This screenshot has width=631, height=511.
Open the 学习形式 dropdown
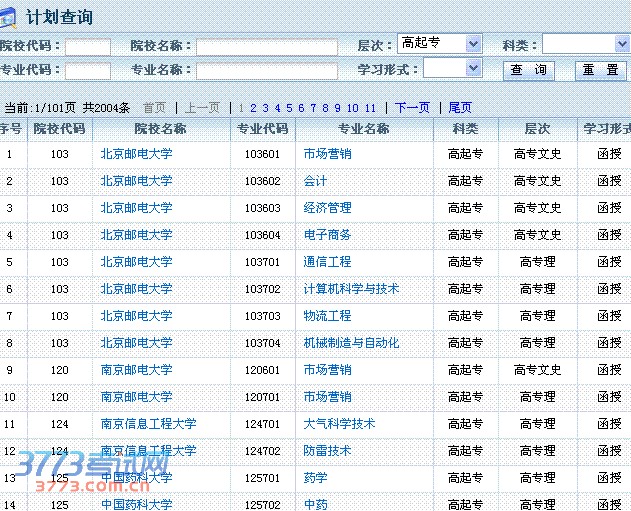[x=452, y=69]
